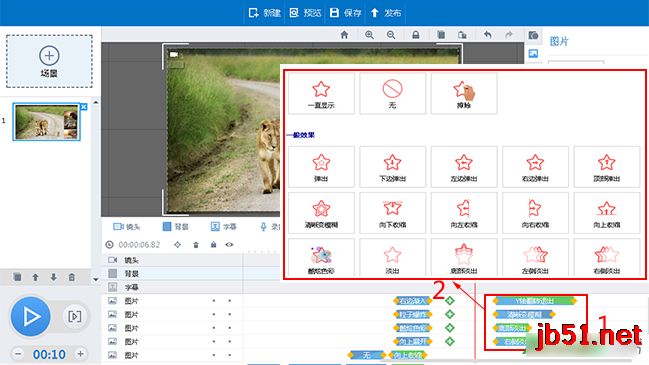Screen dimensions: 649x365
Task: Choose the 向右收缩 effect
Action: point(535,213)
